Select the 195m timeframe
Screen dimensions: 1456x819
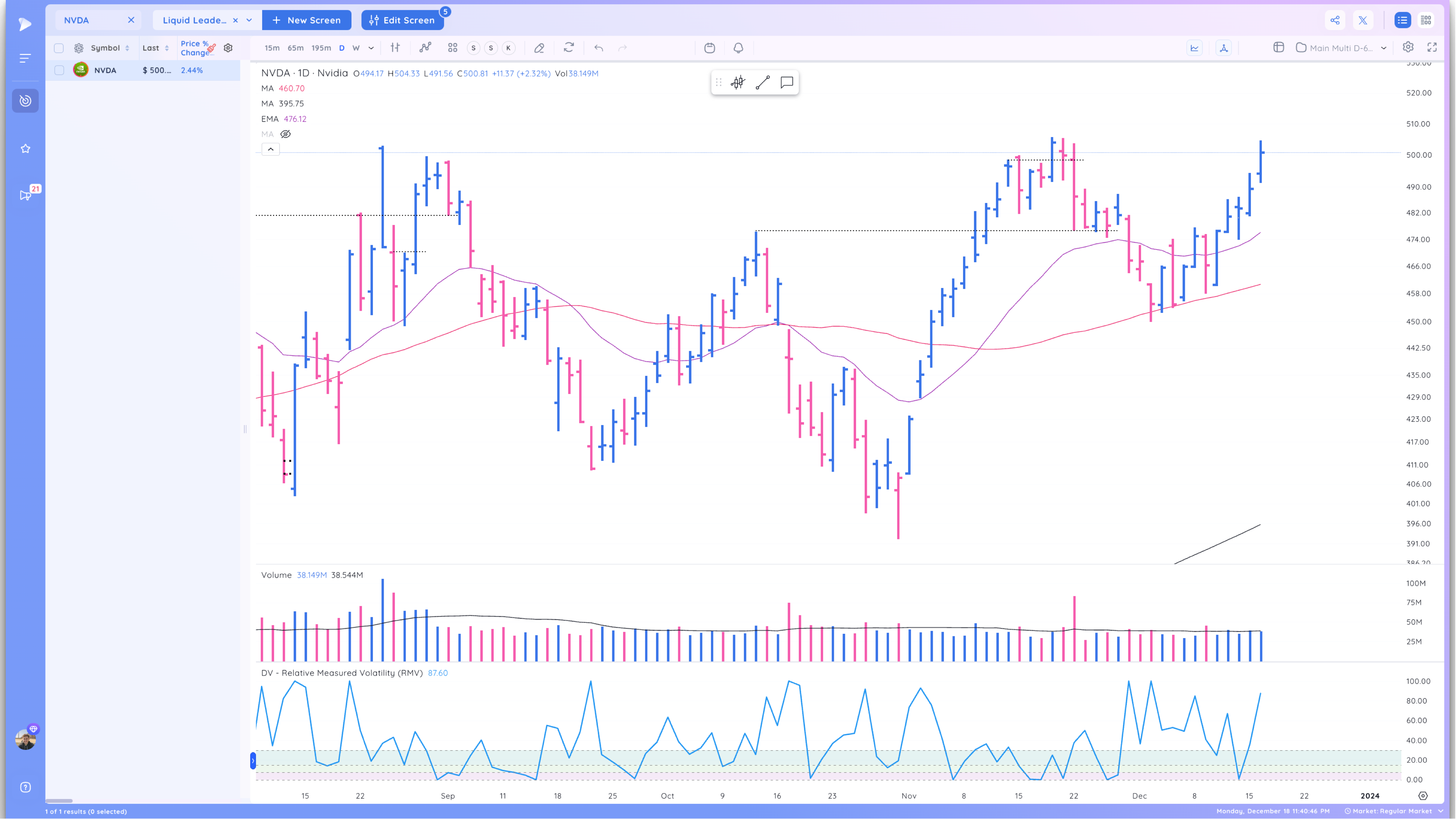pyautogui.click(x=321, y=48)
